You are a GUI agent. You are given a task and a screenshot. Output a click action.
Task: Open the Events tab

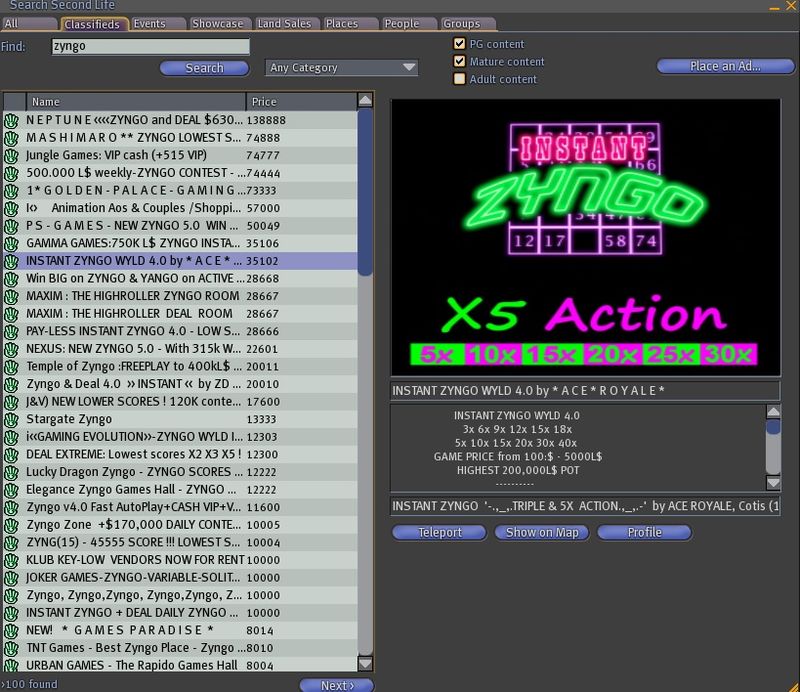pos(158,24)
